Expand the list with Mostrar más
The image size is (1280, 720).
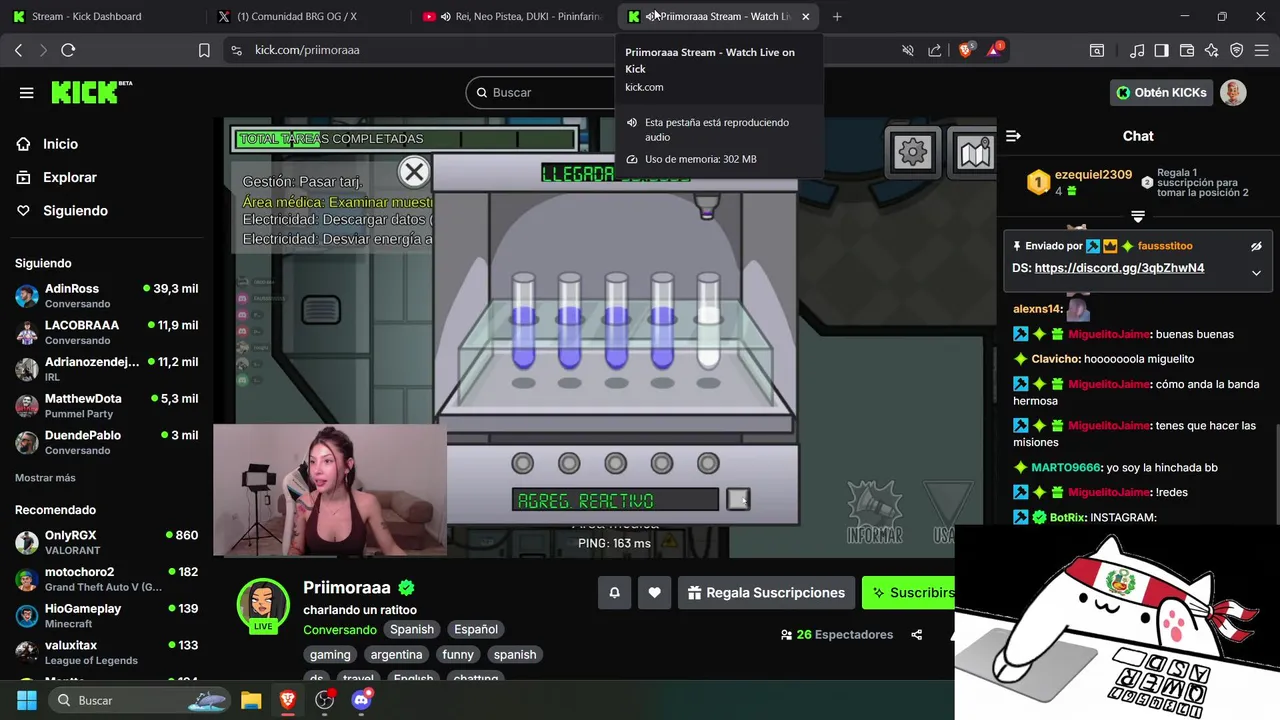(45, 478)
